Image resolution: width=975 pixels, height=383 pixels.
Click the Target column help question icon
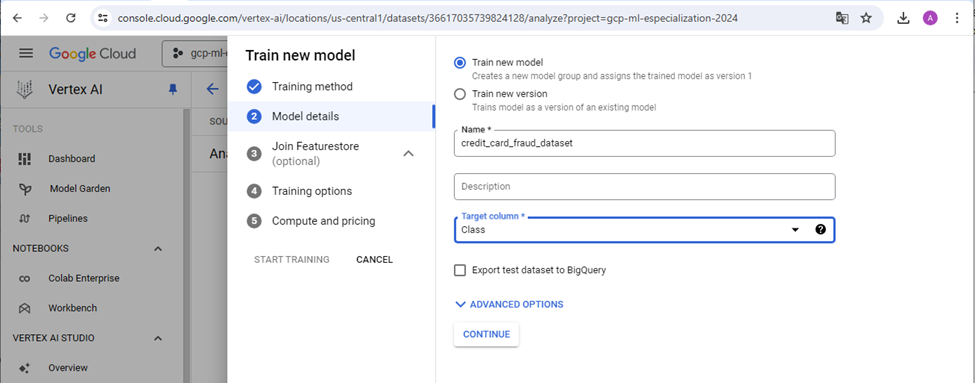point(820,229)
